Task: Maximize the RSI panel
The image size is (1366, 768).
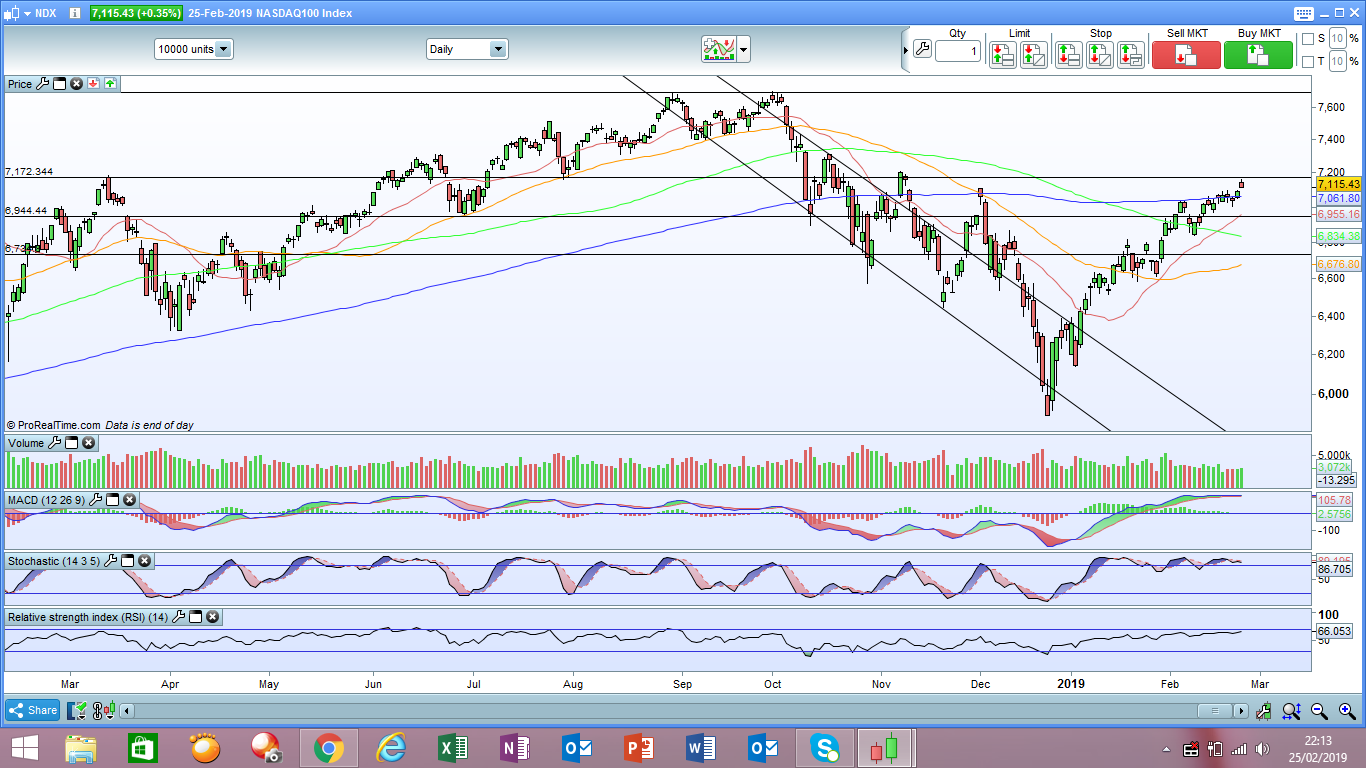Action: click(x=195, y=617)
